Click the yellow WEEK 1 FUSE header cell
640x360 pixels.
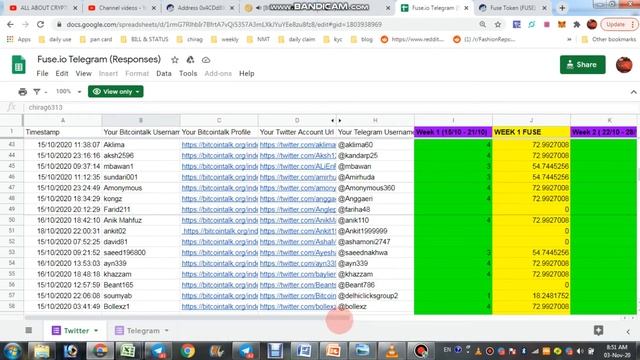(x=531, y=132)
